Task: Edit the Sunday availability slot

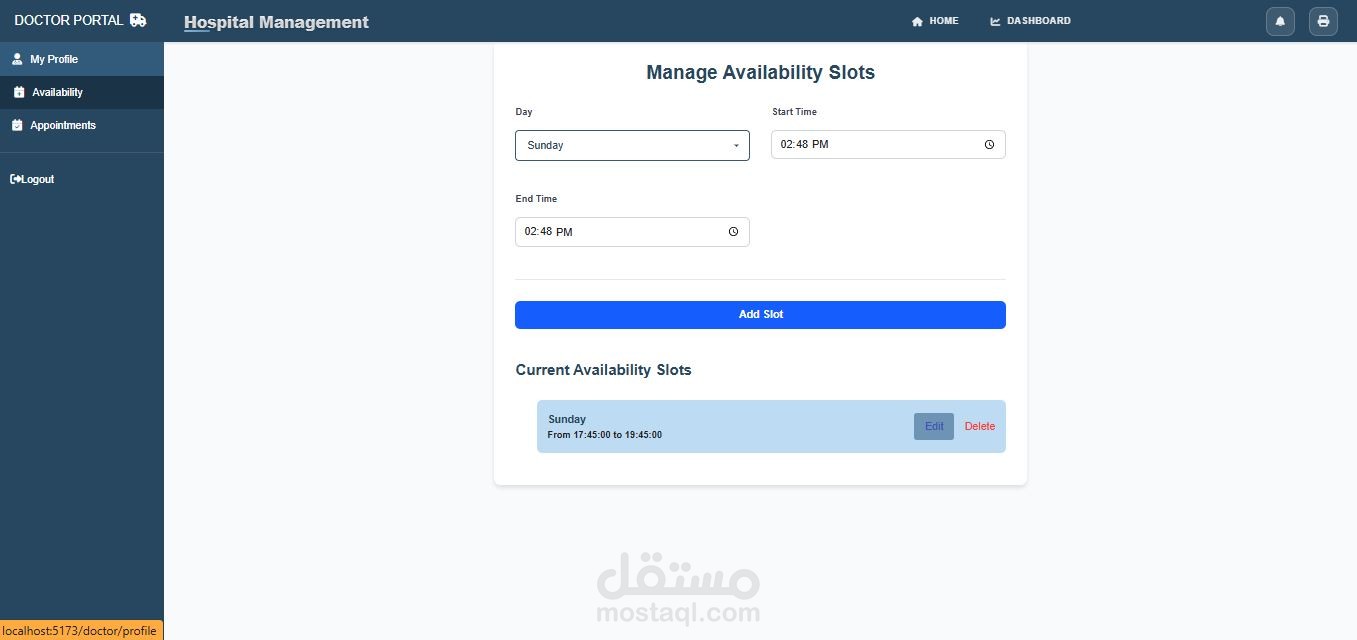Action: tap(934, 426)
